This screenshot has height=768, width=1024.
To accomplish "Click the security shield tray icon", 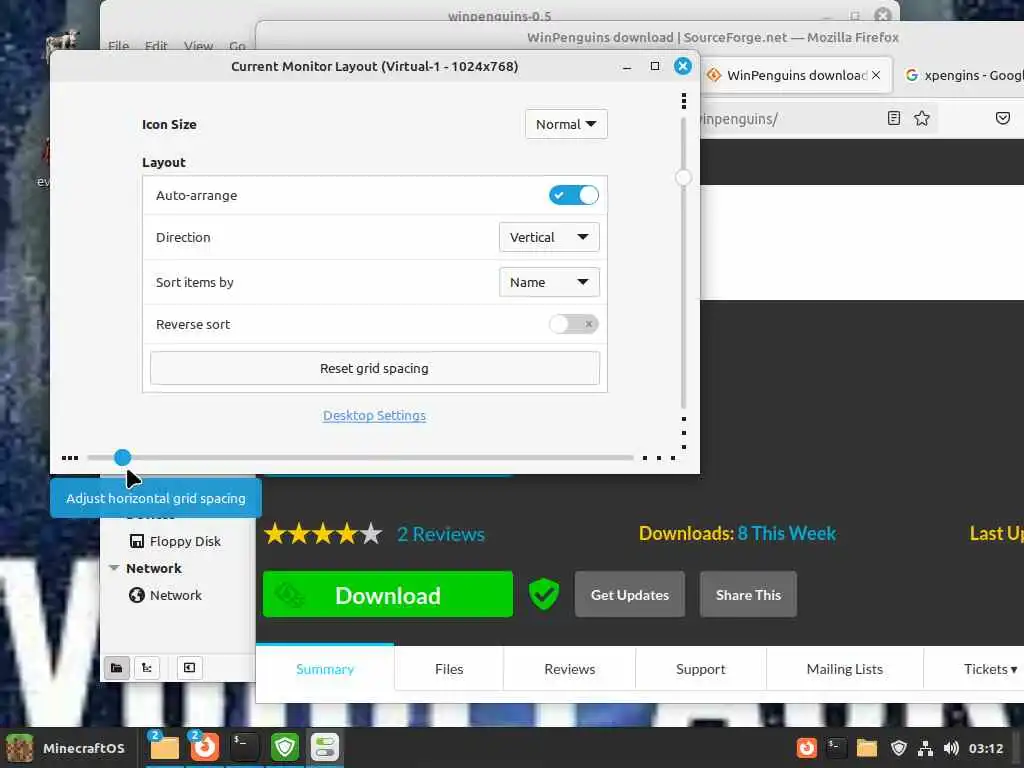I will click(x=899, y=748).
